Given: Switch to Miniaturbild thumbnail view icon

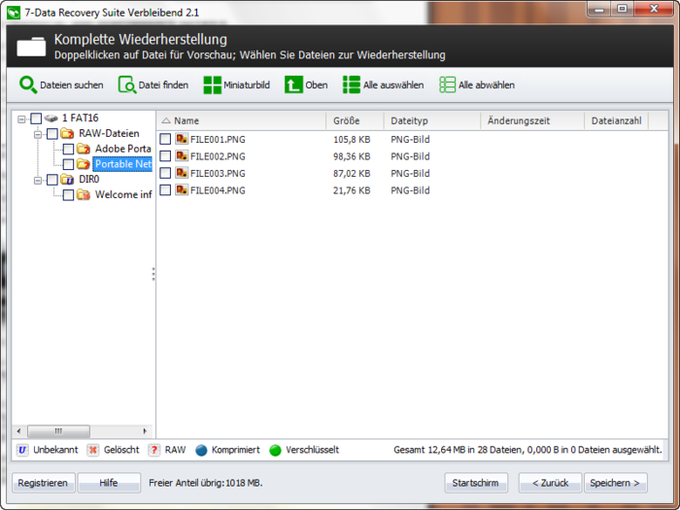Looking at the screenshot, I should click(x=212, y=85).
